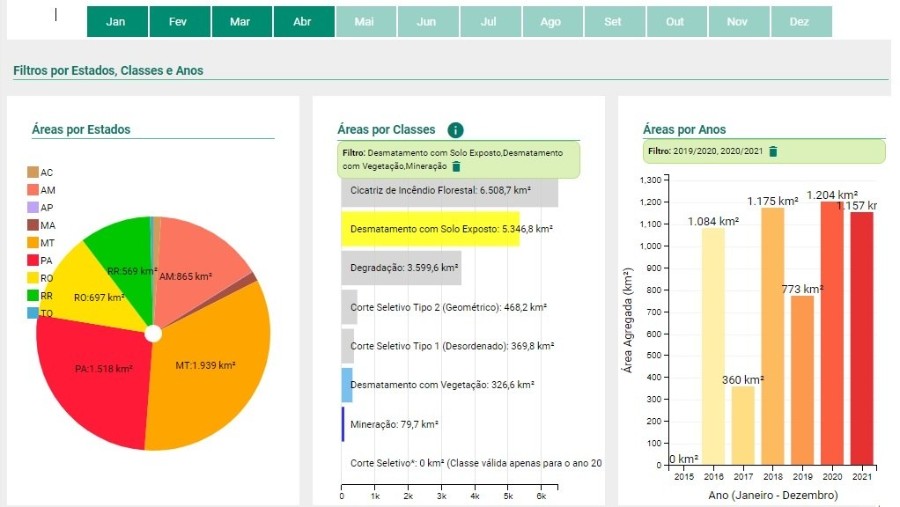Clear the classes filter with trash icon
Screen dimensions: 900x507
pyautogui.click(x=456, y=167)
